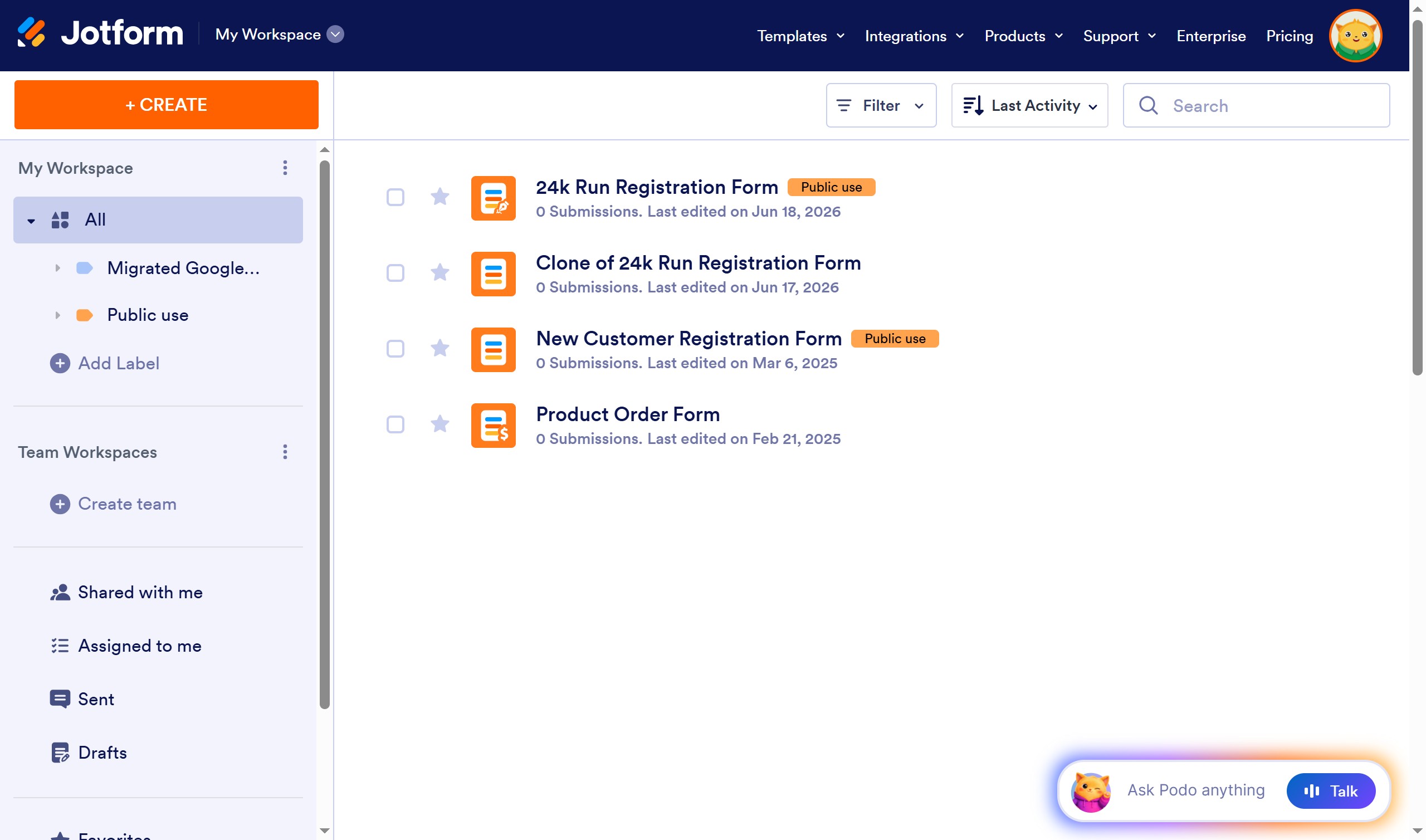Screen dimensions: 1426x840
Task: Open the Templates menu
Action: pos(800,36)
